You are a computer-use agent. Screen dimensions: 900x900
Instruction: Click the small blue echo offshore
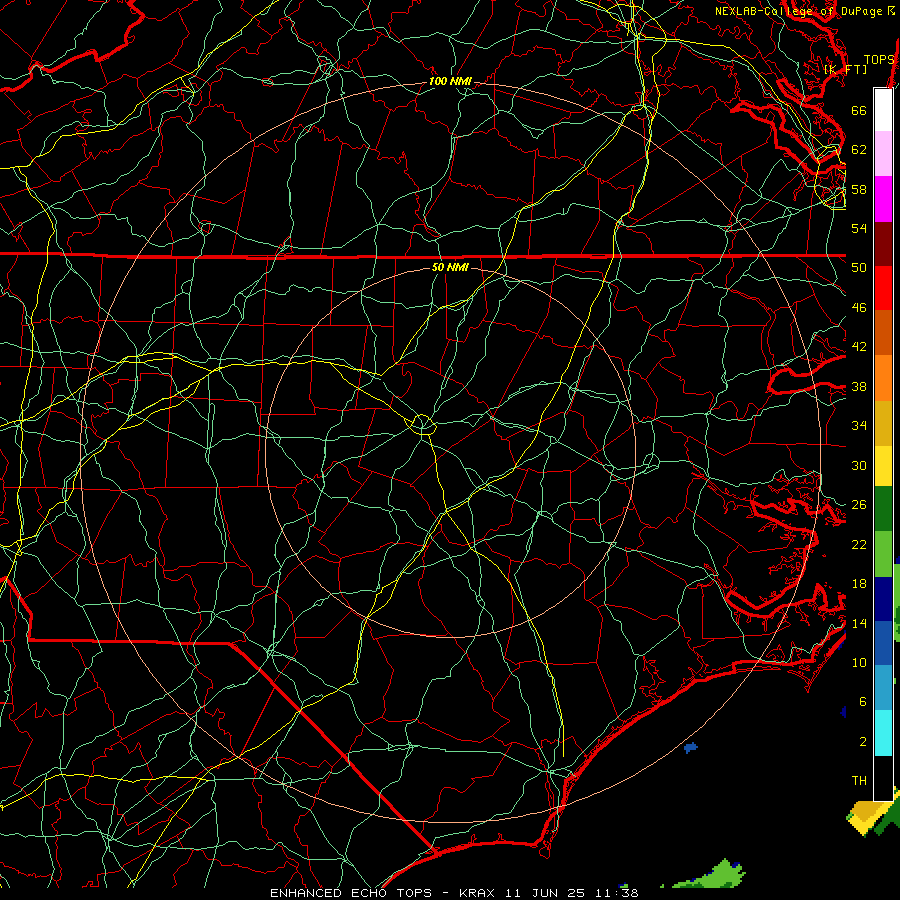pyautogui.click(x=691, y=747)
